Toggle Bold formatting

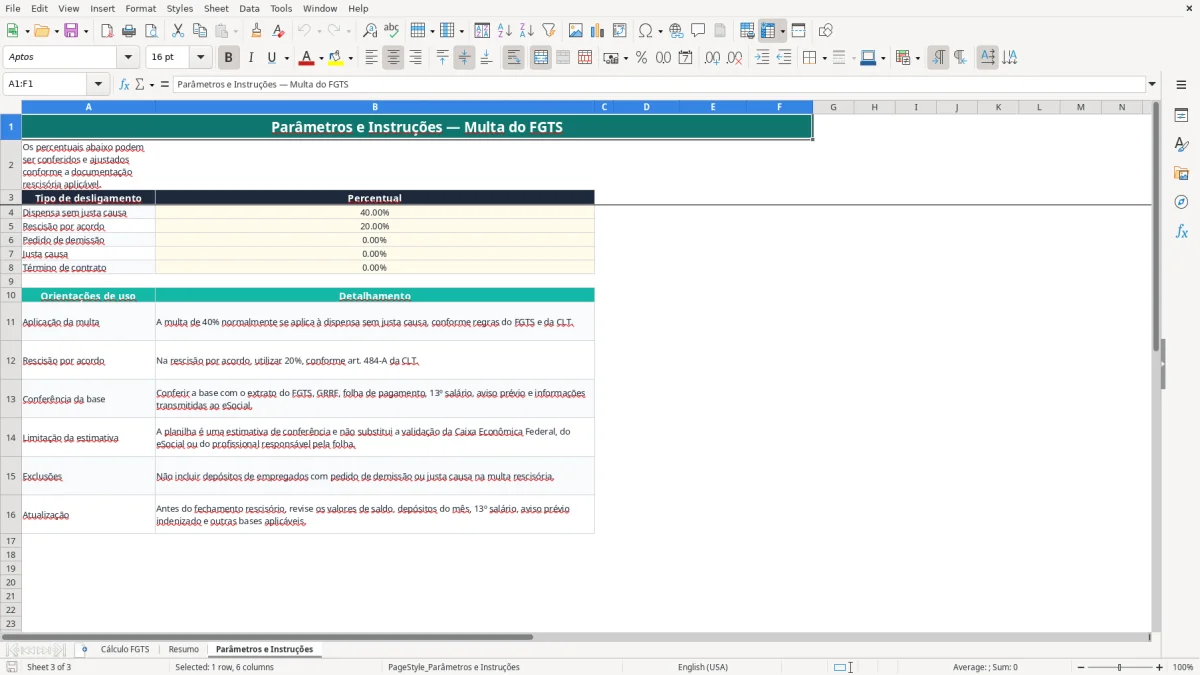tap(229, 58)
